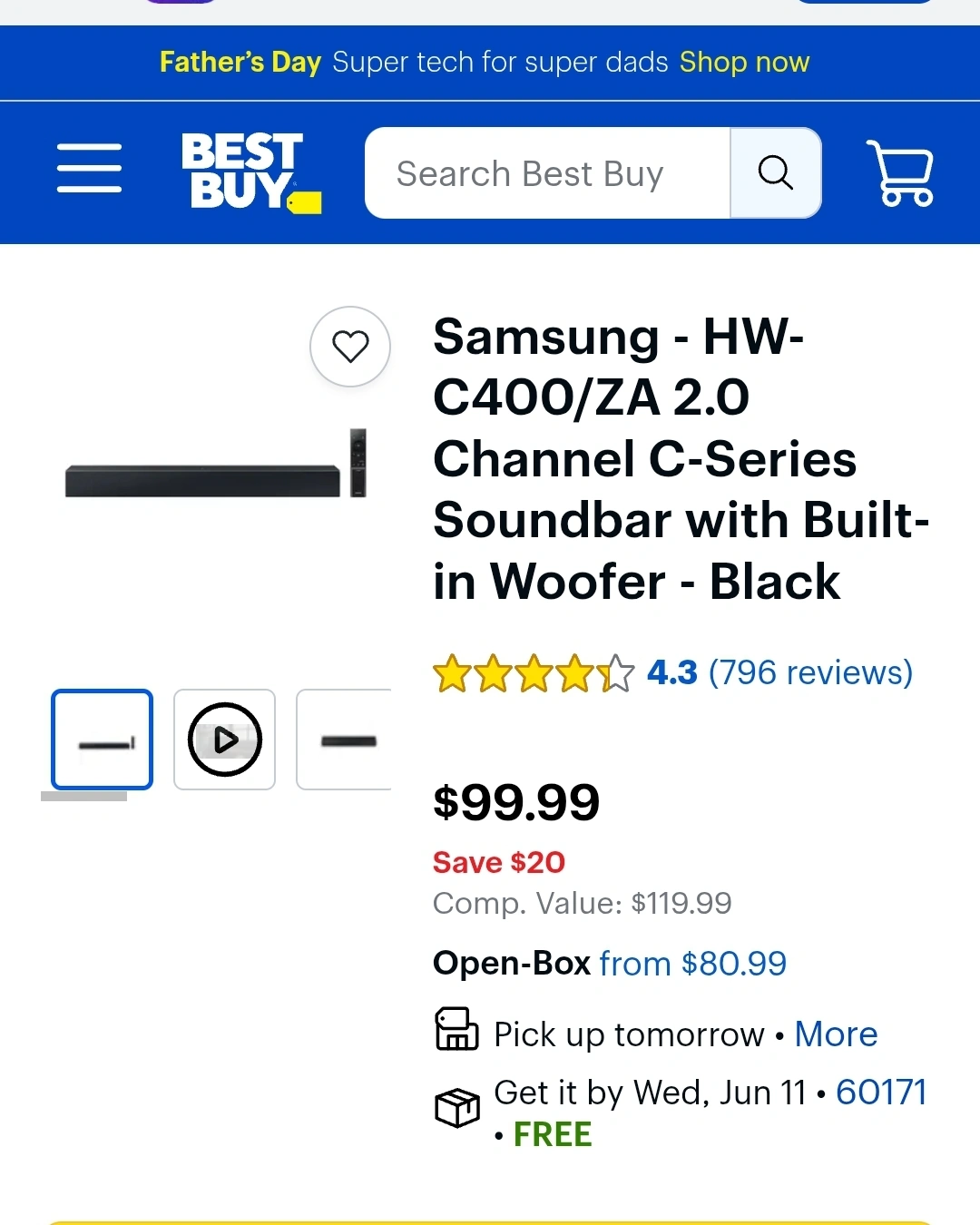This screenshot has width=980, height=1225.
Task: Save the soundbar with the heart icon
Action: (350, 347)
